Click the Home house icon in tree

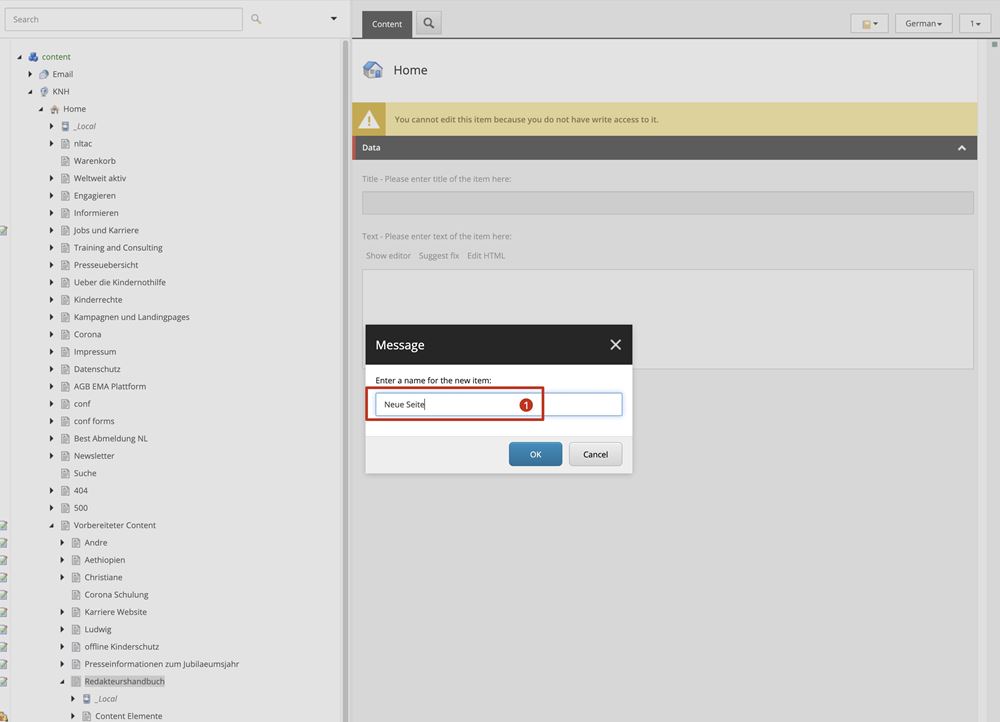pos(54,109)
